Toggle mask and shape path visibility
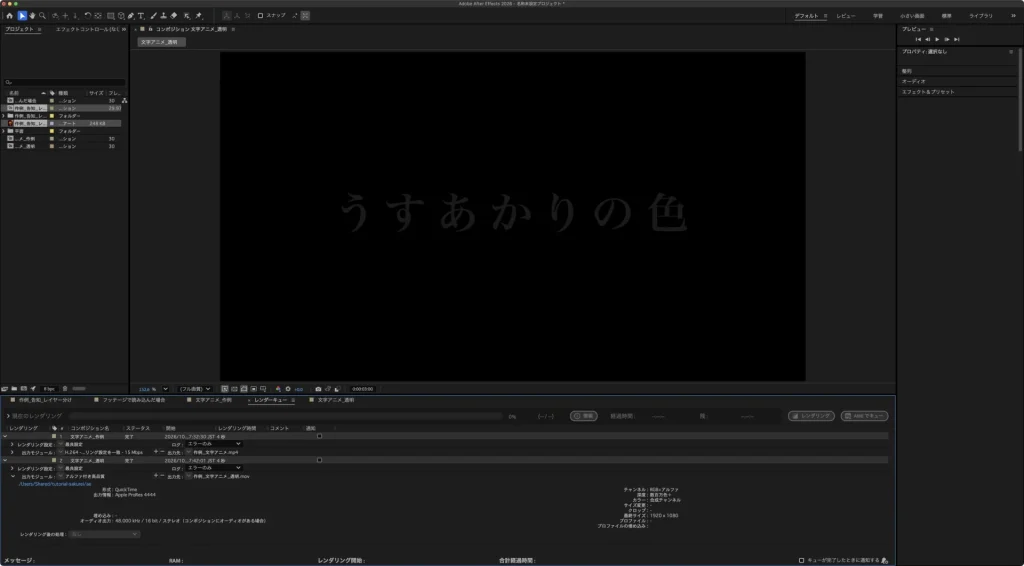Image resolution: width=1024 pixels, height=566 pixels. 244,389
